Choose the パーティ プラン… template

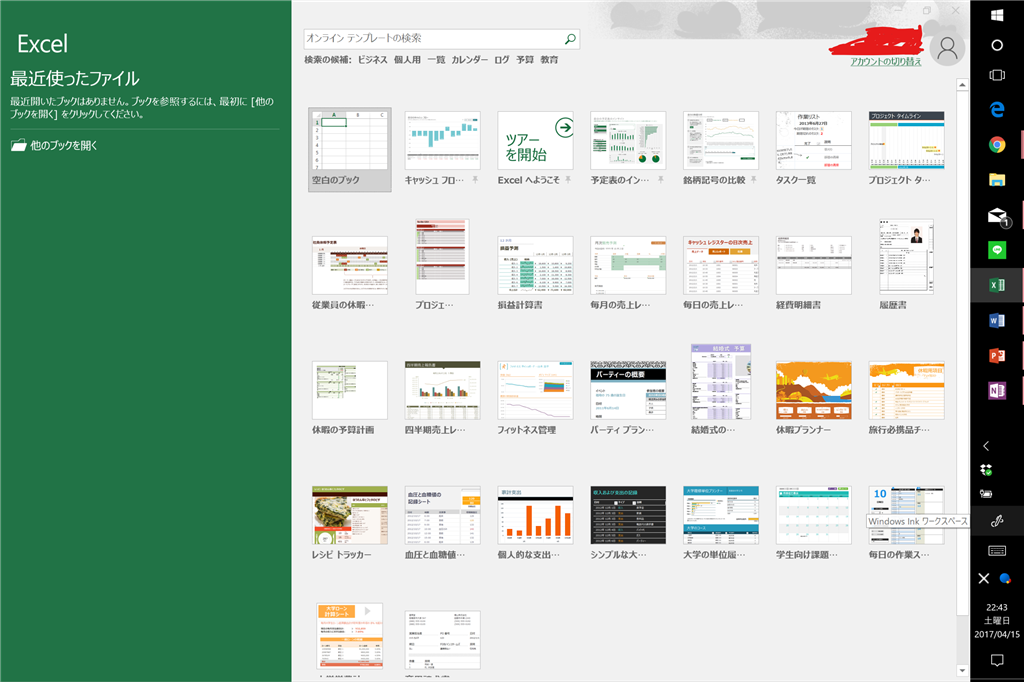coord(628,398)
